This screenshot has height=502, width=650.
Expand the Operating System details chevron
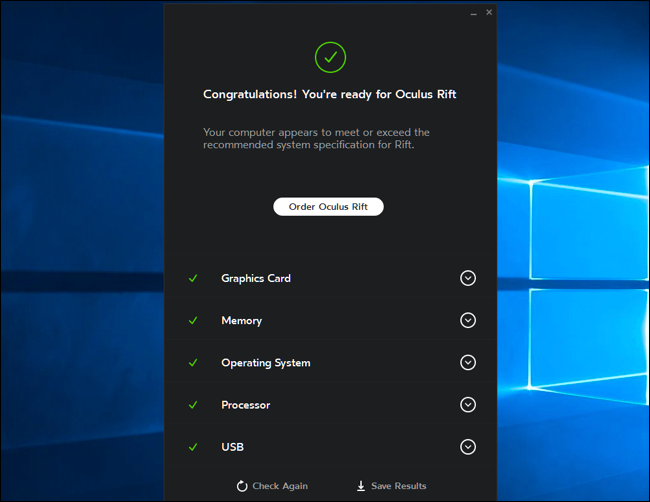point(468,363)
